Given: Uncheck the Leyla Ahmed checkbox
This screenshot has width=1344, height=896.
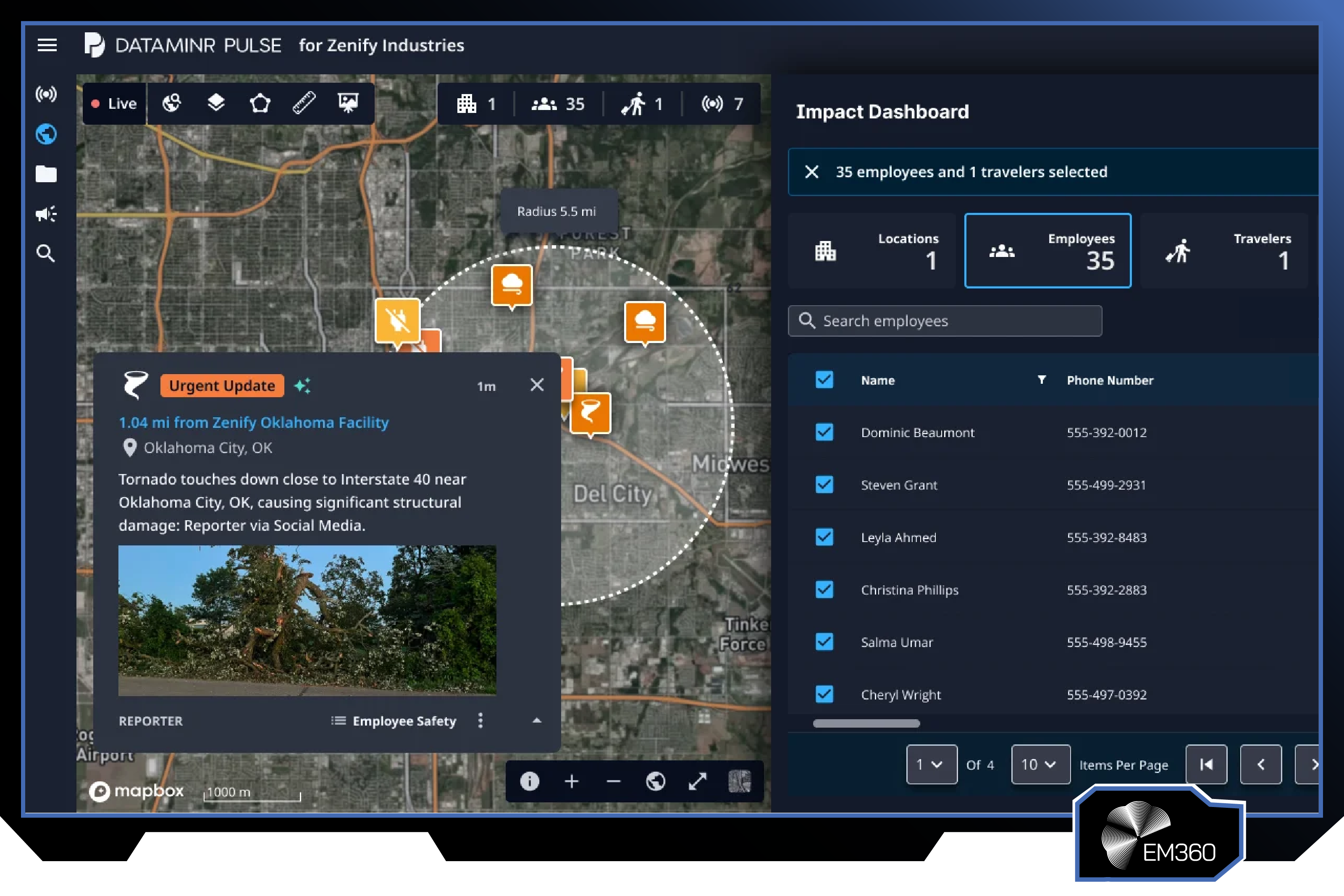Looking at the screenshot, I should pos(824,537).
